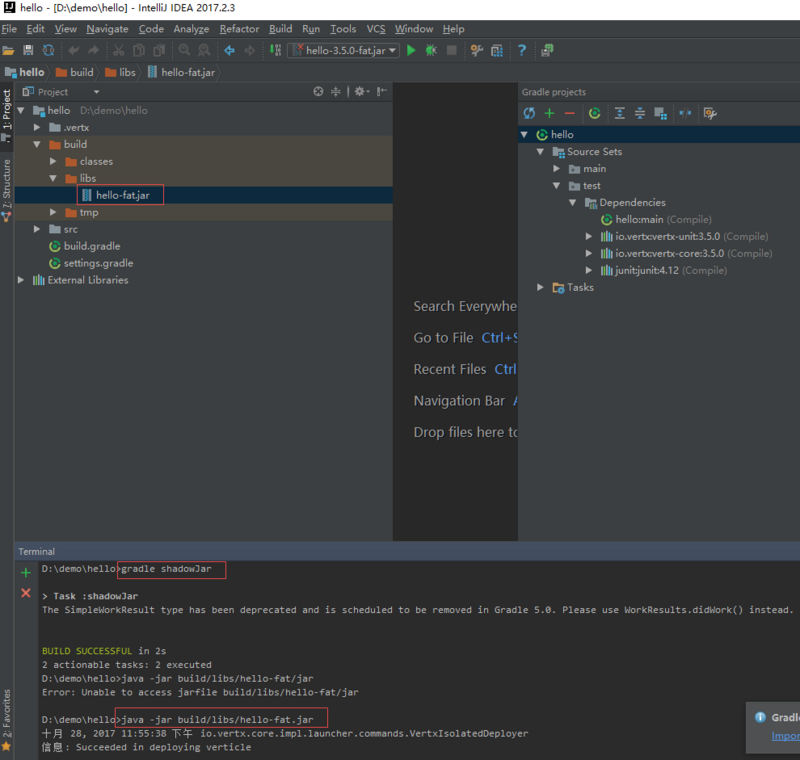
Task: Click the Build project icon
Action: pyautogui.click(x=275, y=50)
